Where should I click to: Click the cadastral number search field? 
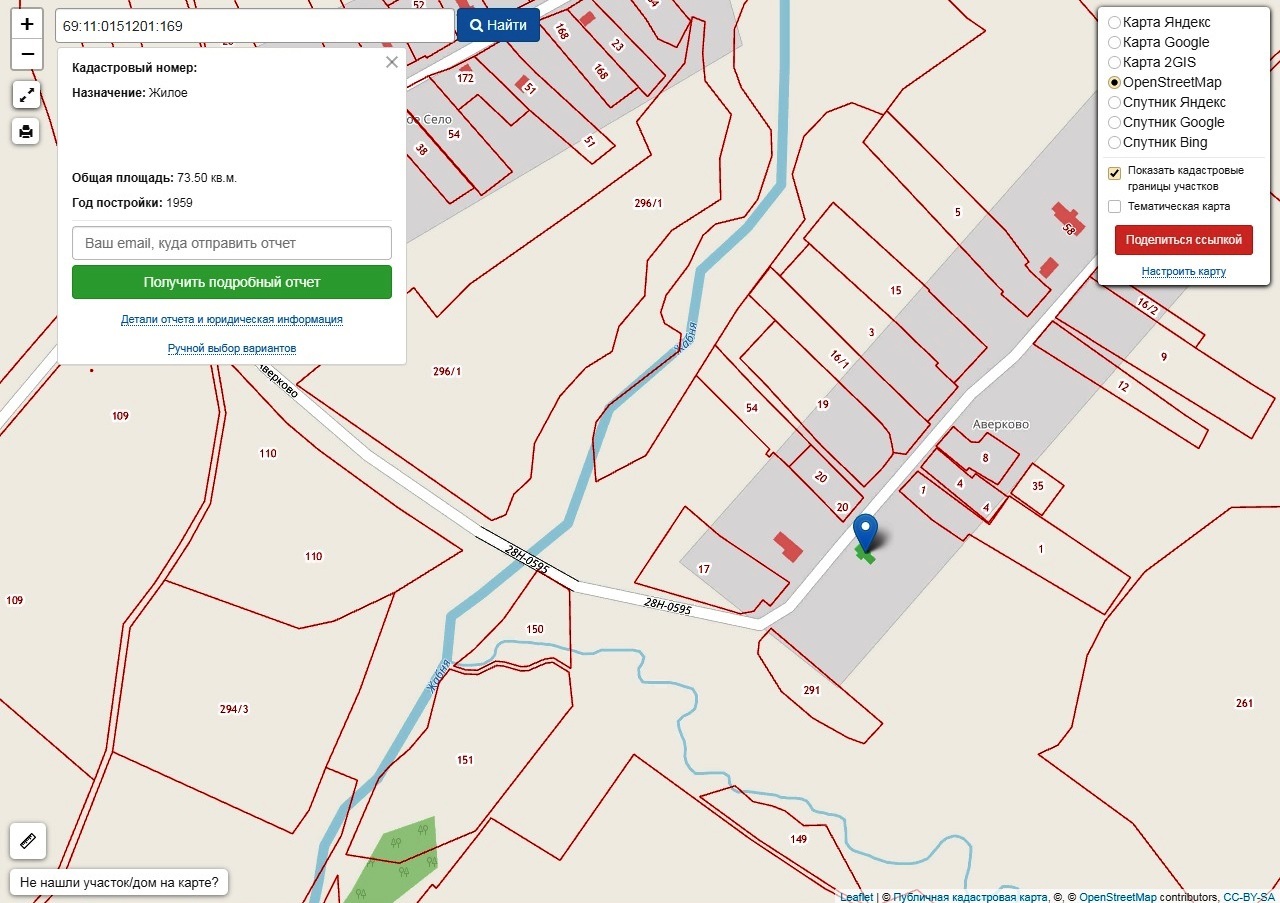click(x=255, y=26)
